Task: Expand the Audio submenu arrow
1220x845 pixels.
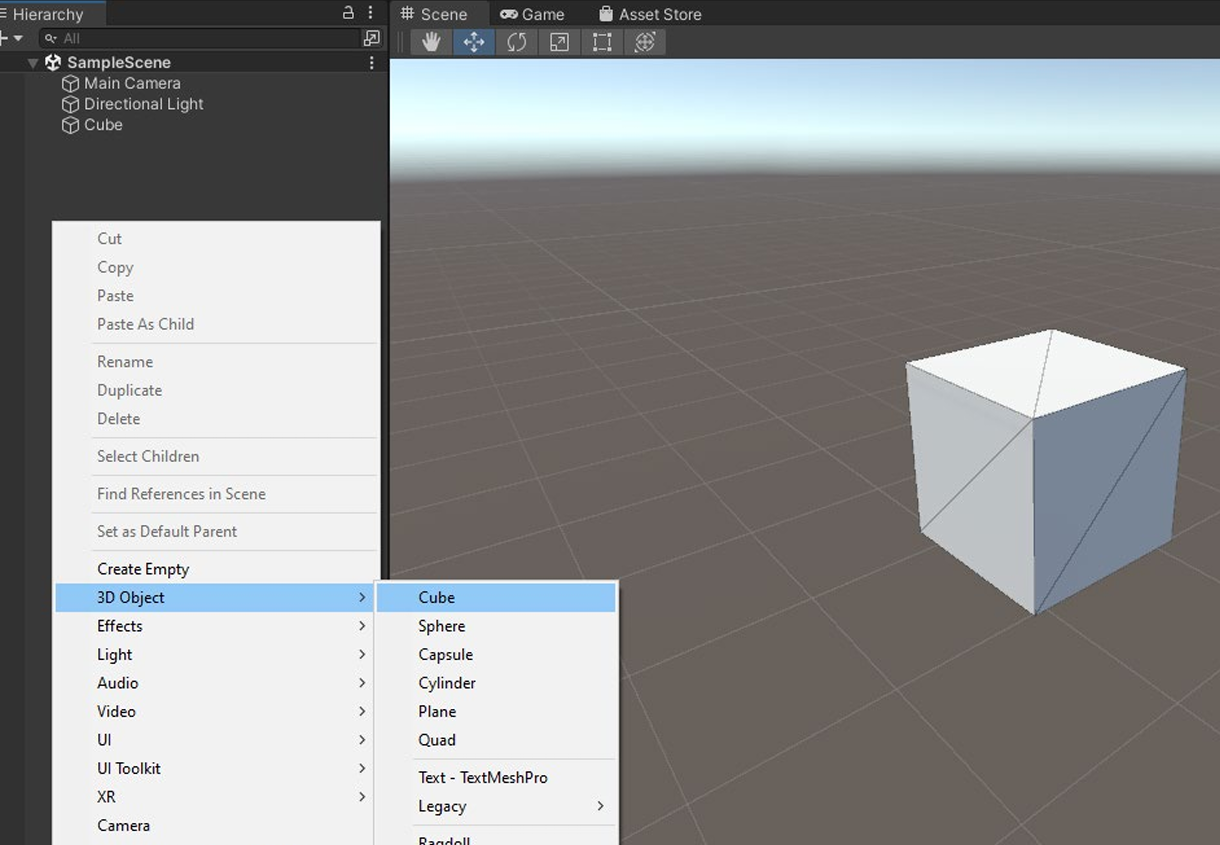Action: [x=362, y=683]
